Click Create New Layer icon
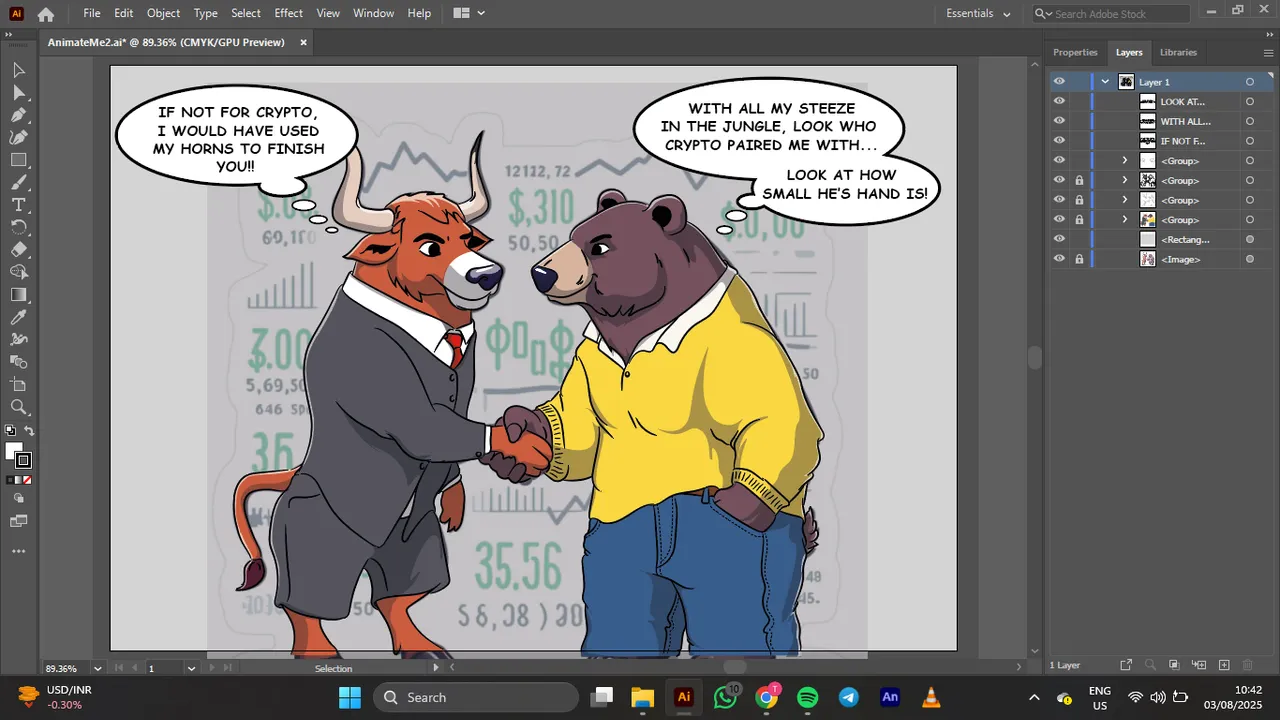1280x720 pixels. point(1224,665)
